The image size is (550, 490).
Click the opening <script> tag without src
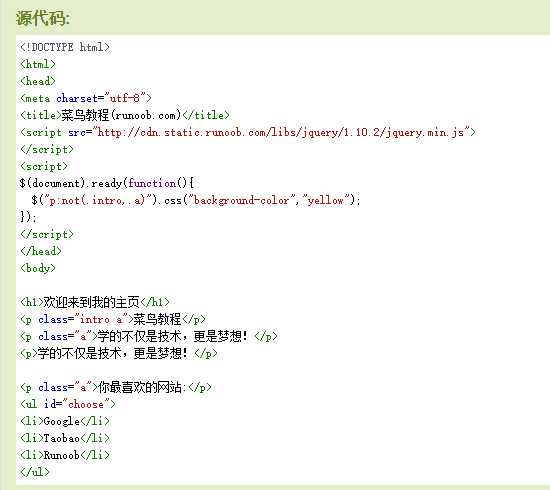43,166
